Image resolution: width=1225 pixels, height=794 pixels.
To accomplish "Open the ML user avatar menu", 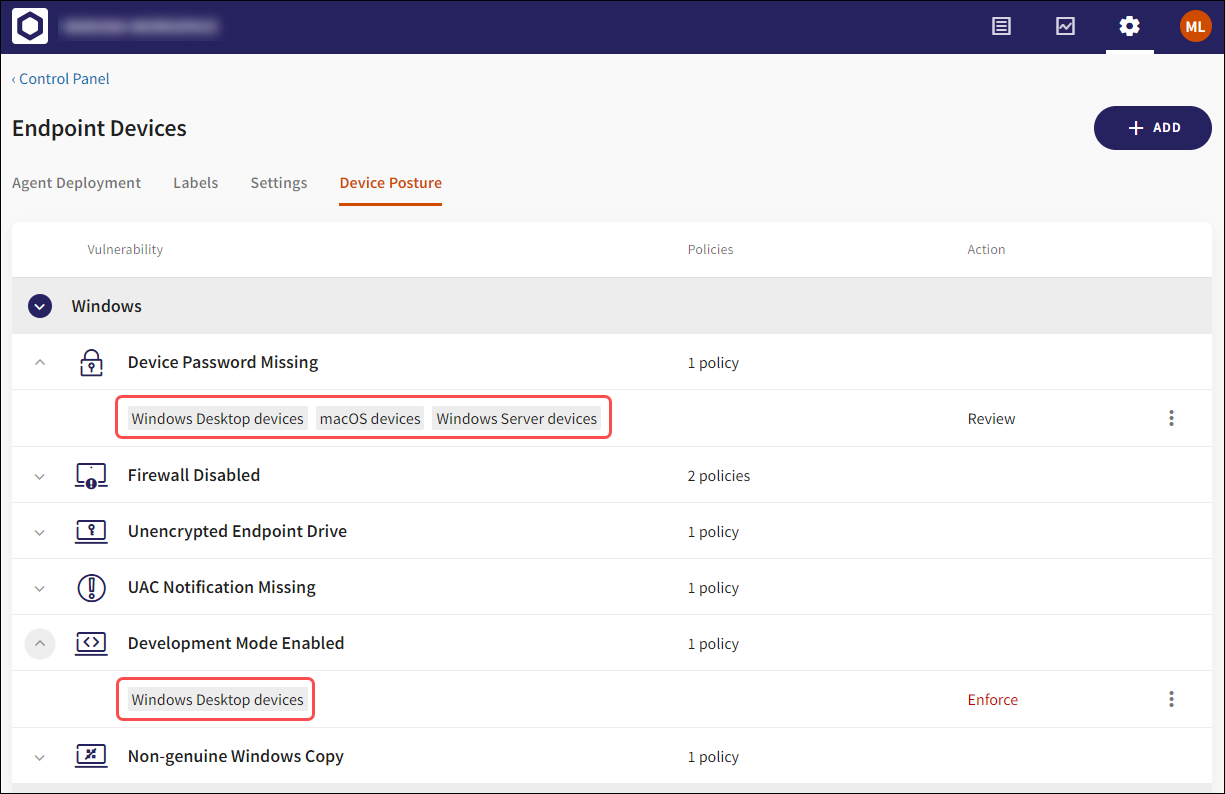I will click(x=1195, y=27).
